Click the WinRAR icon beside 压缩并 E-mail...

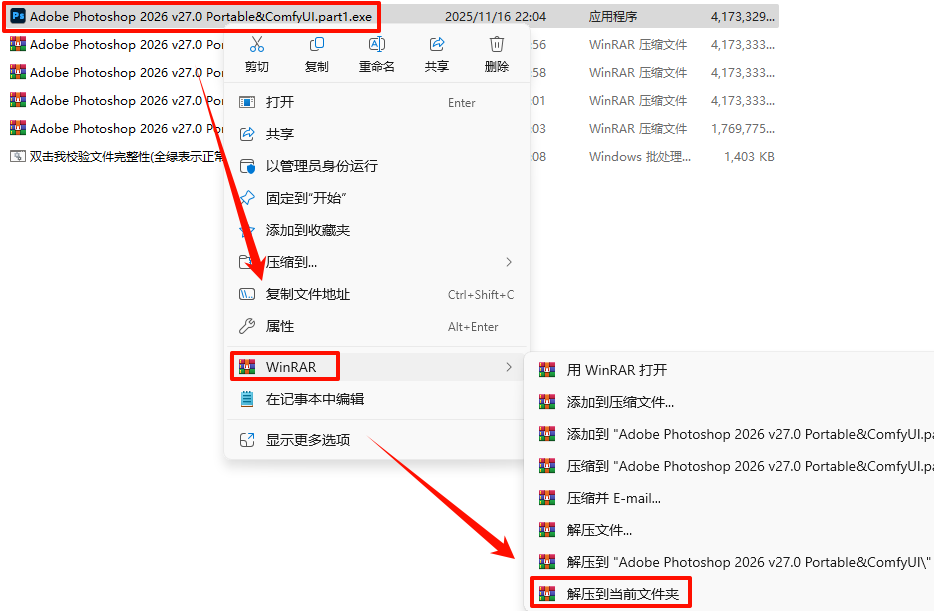coord(547,498)
